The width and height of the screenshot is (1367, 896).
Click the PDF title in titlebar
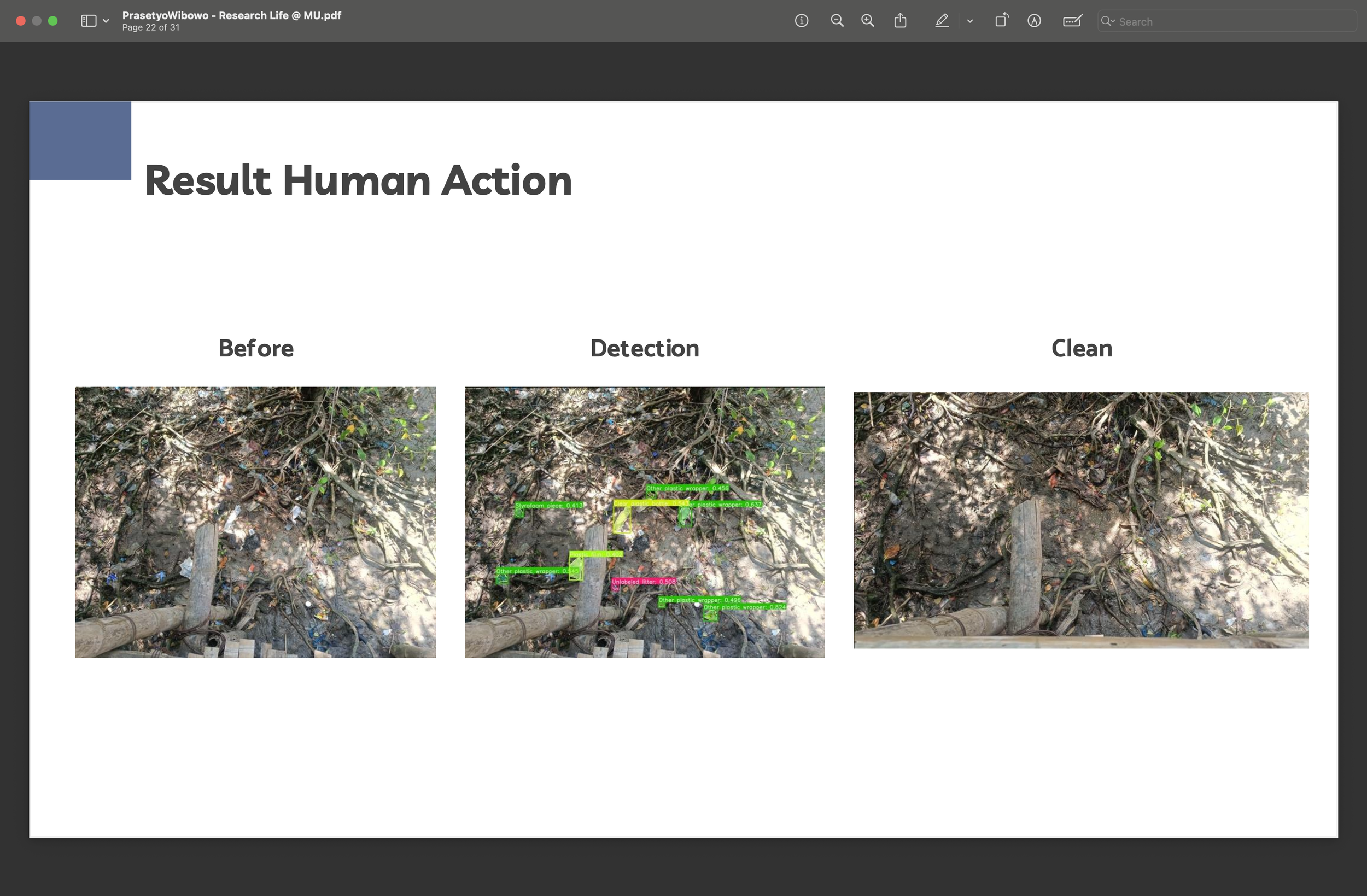[231, 15]
